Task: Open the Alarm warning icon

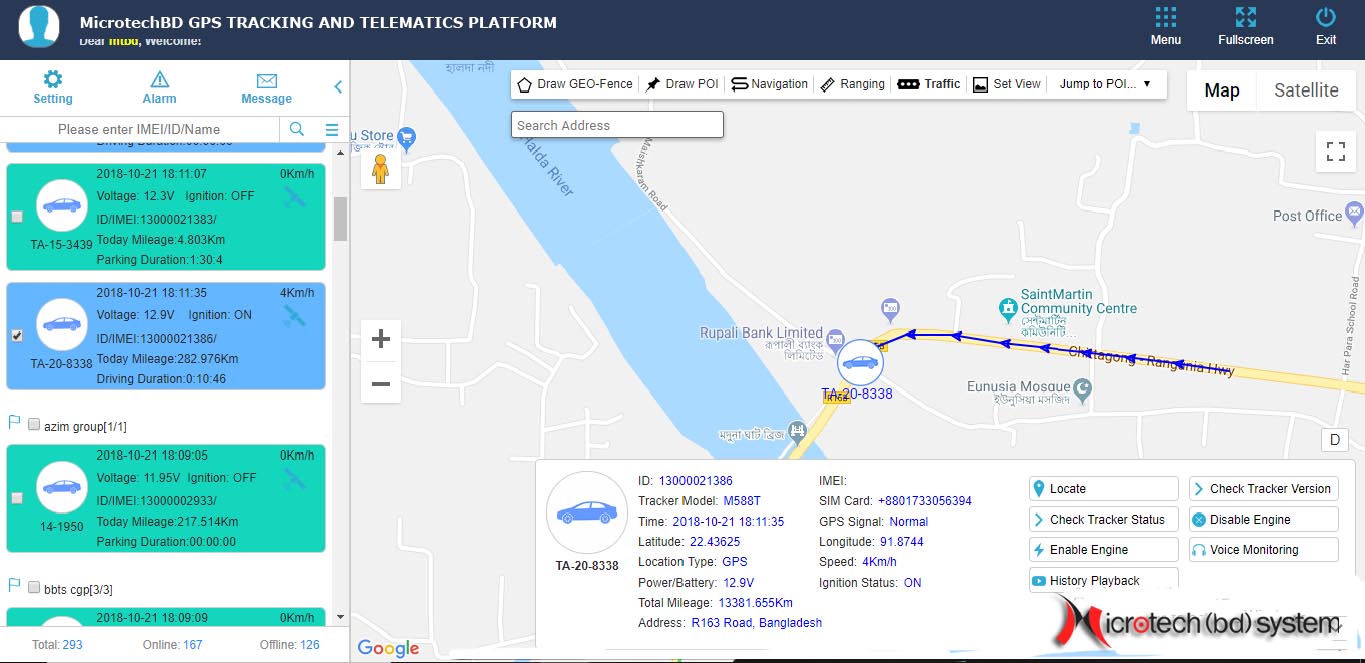Action: click(159, 80)
